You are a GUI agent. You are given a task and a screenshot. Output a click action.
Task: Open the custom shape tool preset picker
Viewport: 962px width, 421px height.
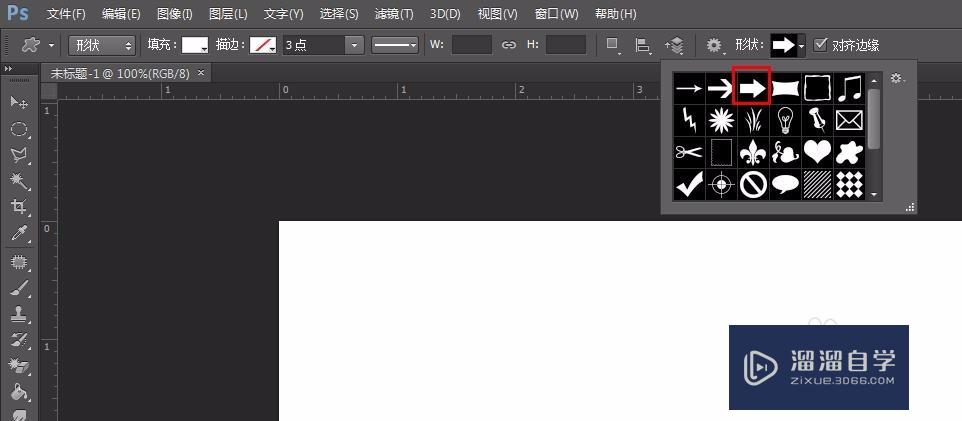pos(37,45)
